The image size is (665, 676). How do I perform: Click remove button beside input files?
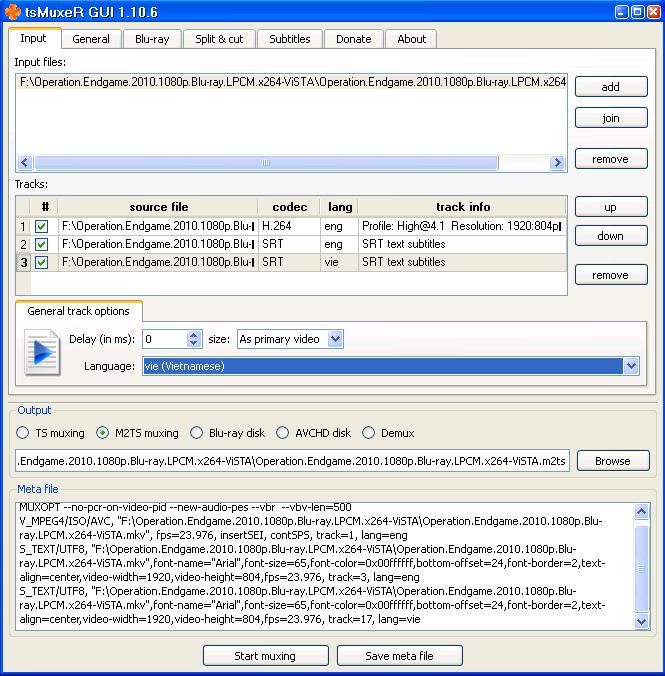(x=611, y=159)
